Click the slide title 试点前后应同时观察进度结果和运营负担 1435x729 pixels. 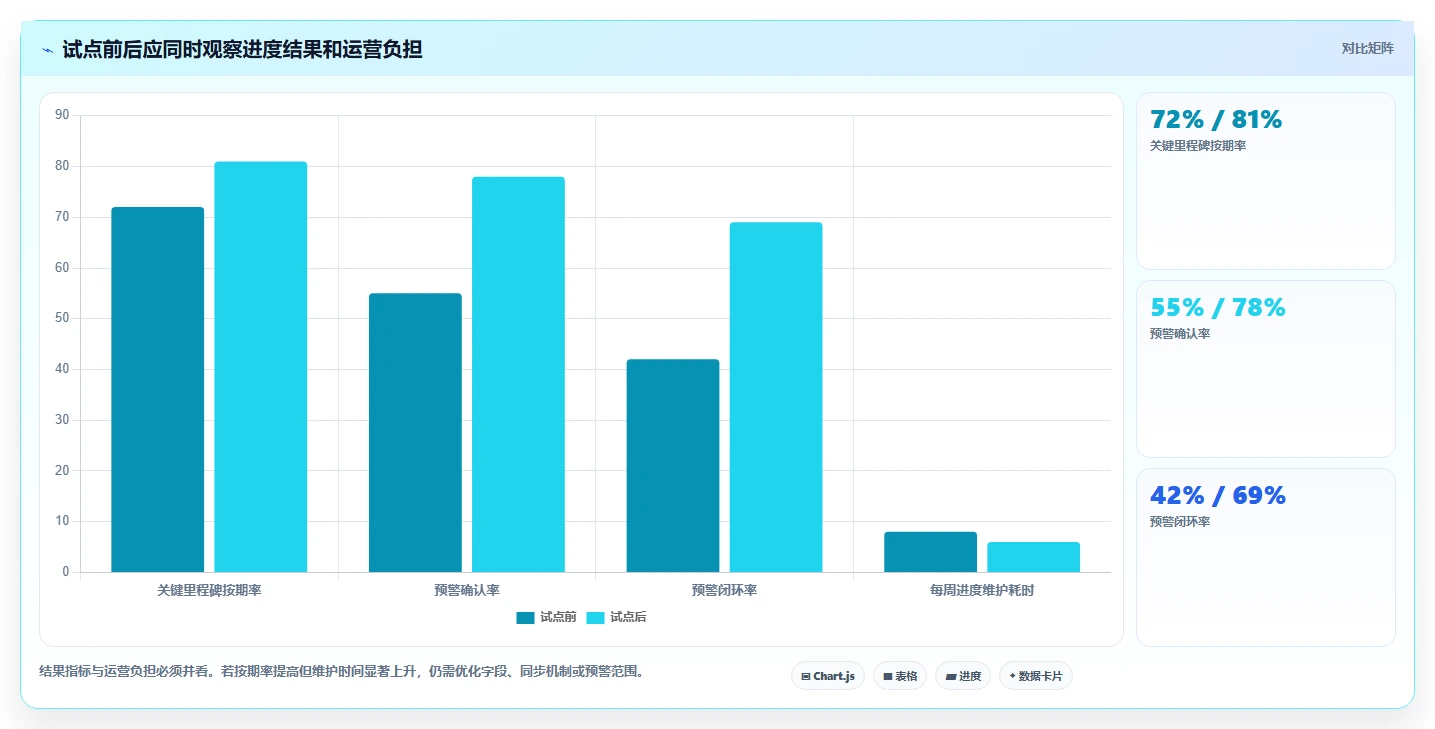click(242, 50)
